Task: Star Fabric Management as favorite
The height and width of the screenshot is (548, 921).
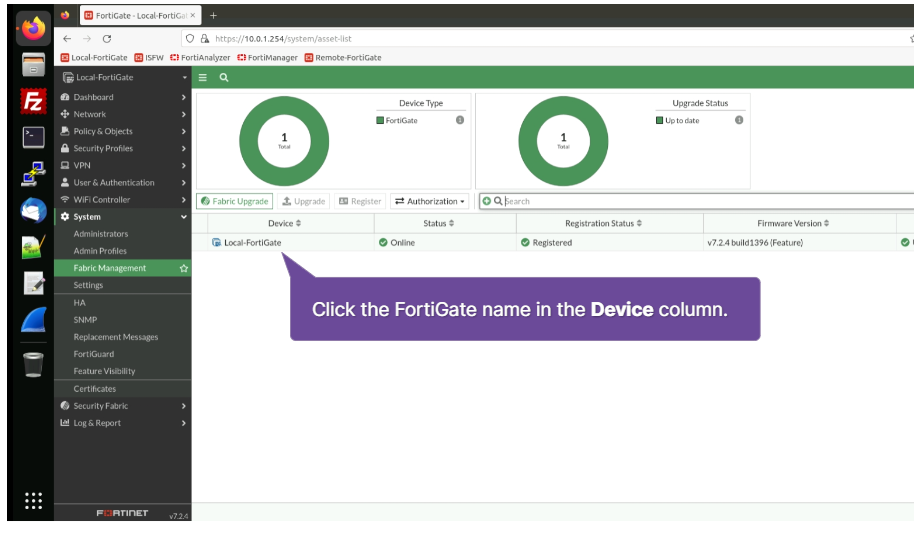Action: coord(184,268)
